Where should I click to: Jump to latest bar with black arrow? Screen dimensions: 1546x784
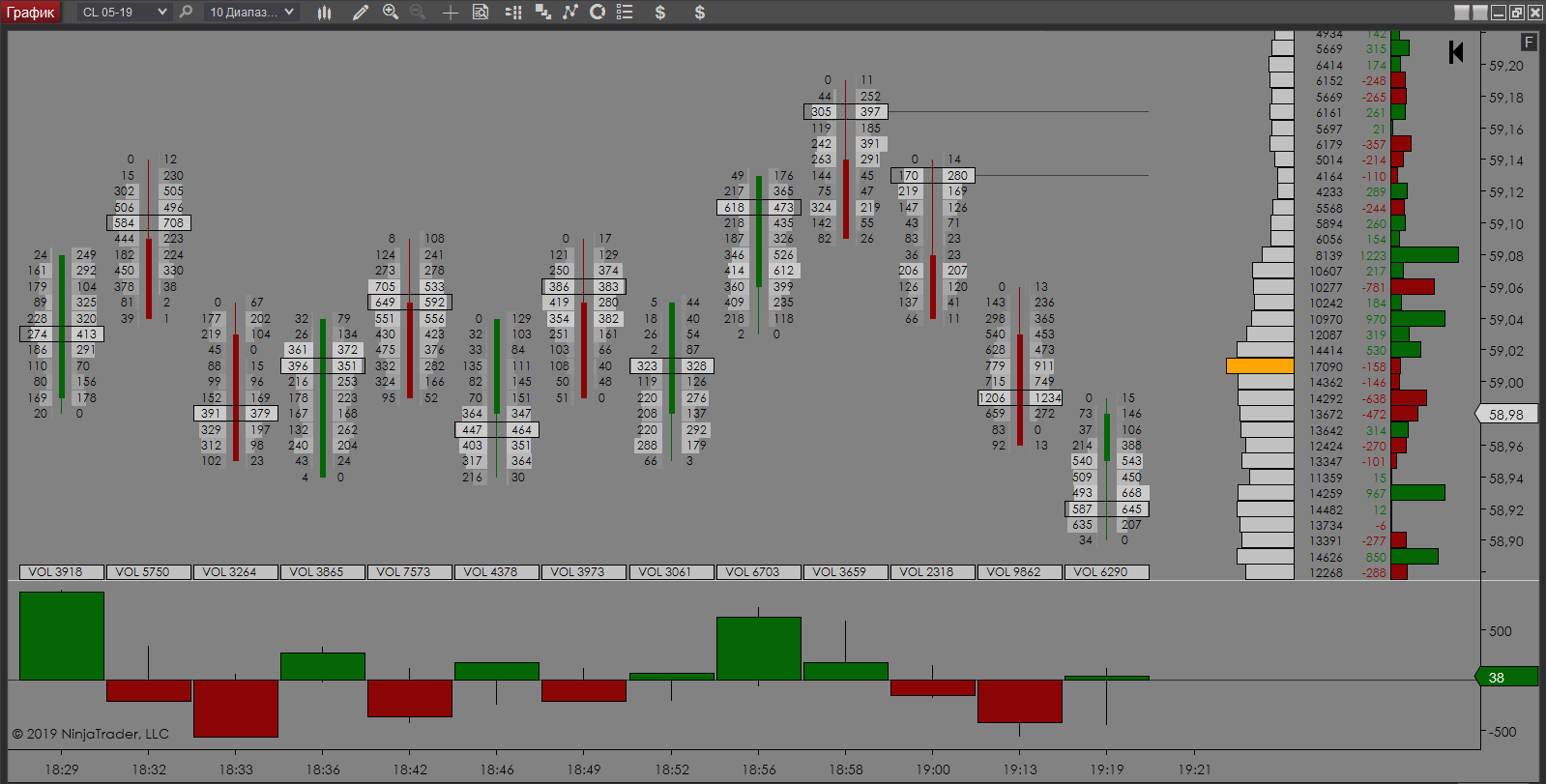point(1456,52)
